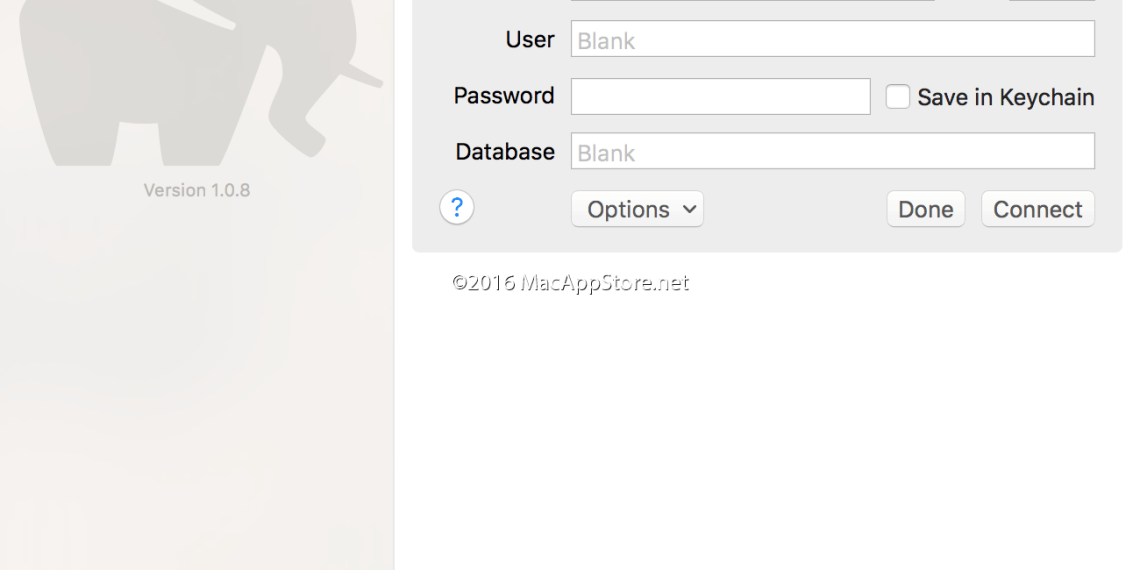Click the Save in Keychain label text
Viewport: 1140px width, 570px height.
click(1005, 97)
